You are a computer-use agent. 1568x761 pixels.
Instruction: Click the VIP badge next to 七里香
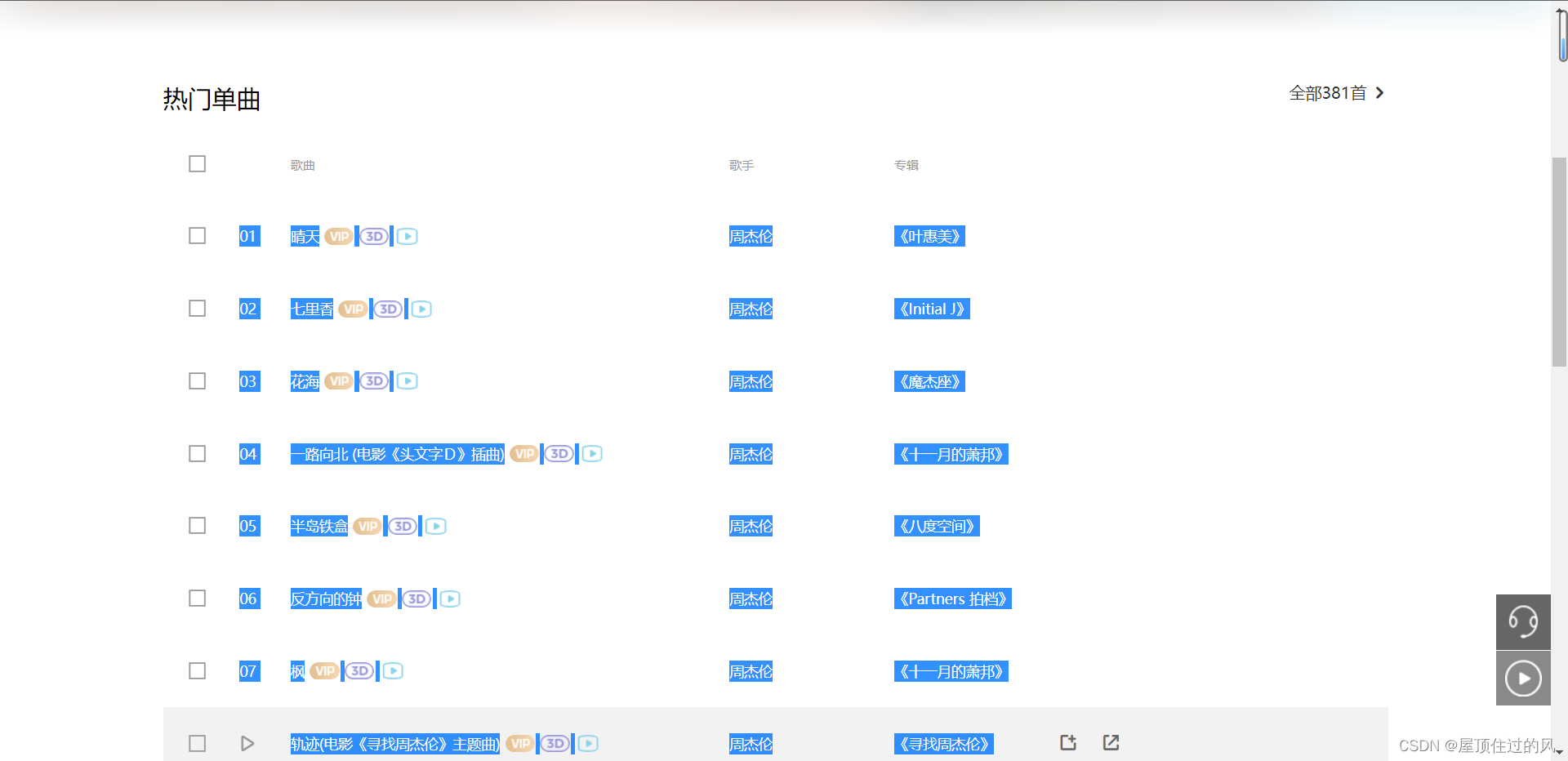(353, 309)
